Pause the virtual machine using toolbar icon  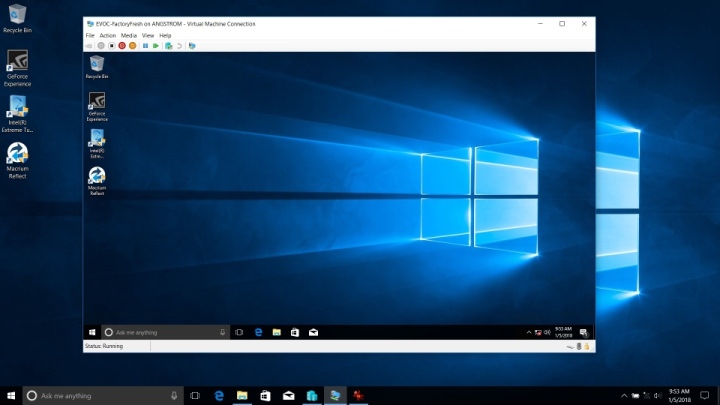tap(146, 46)
